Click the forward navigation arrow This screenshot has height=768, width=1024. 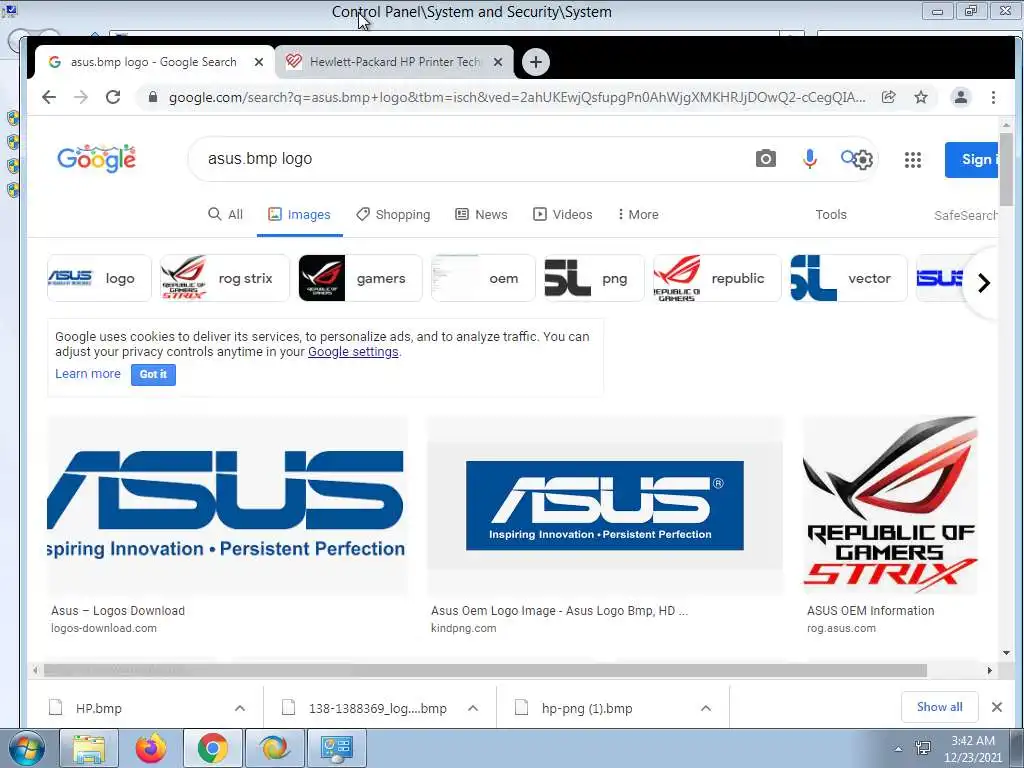point(81,97)
